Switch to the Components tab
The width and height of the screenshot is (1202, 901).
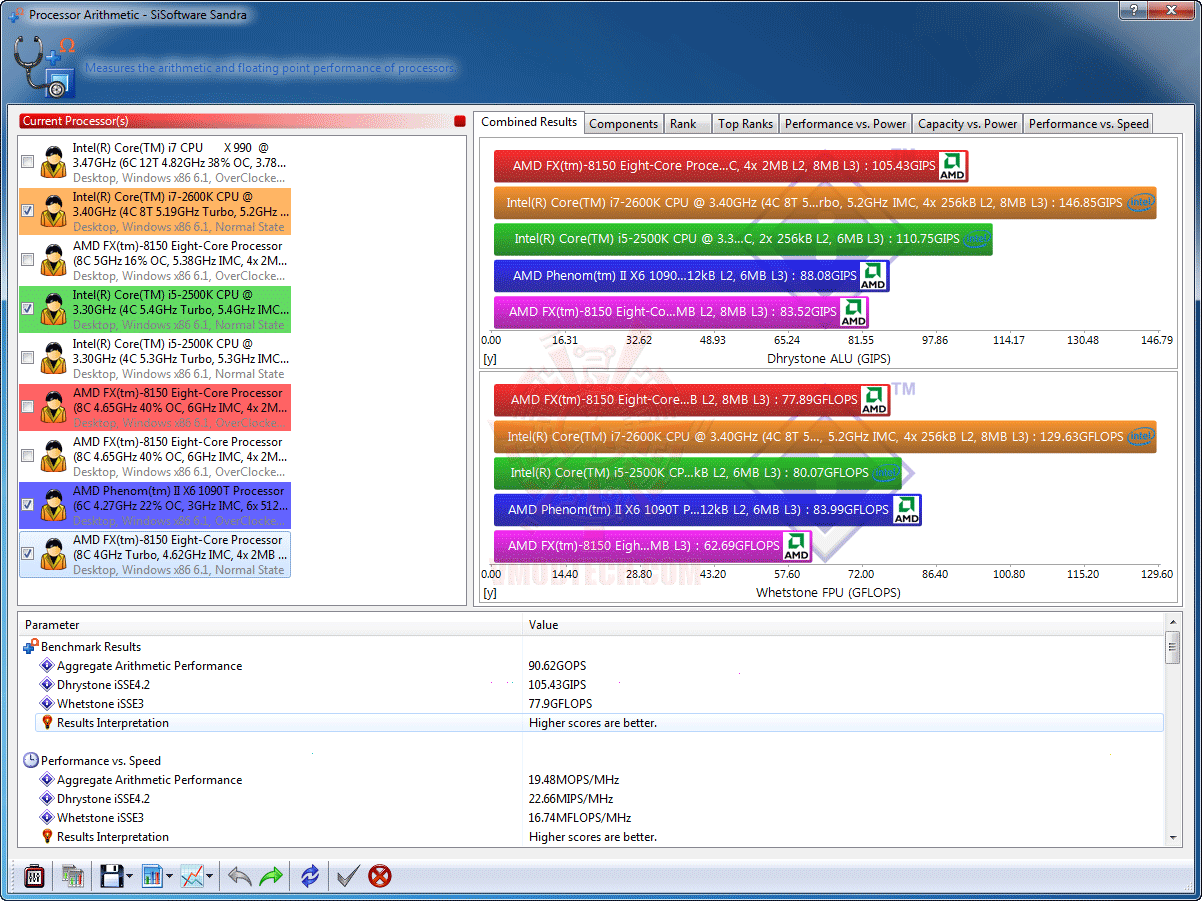click(x=624, y=124)
